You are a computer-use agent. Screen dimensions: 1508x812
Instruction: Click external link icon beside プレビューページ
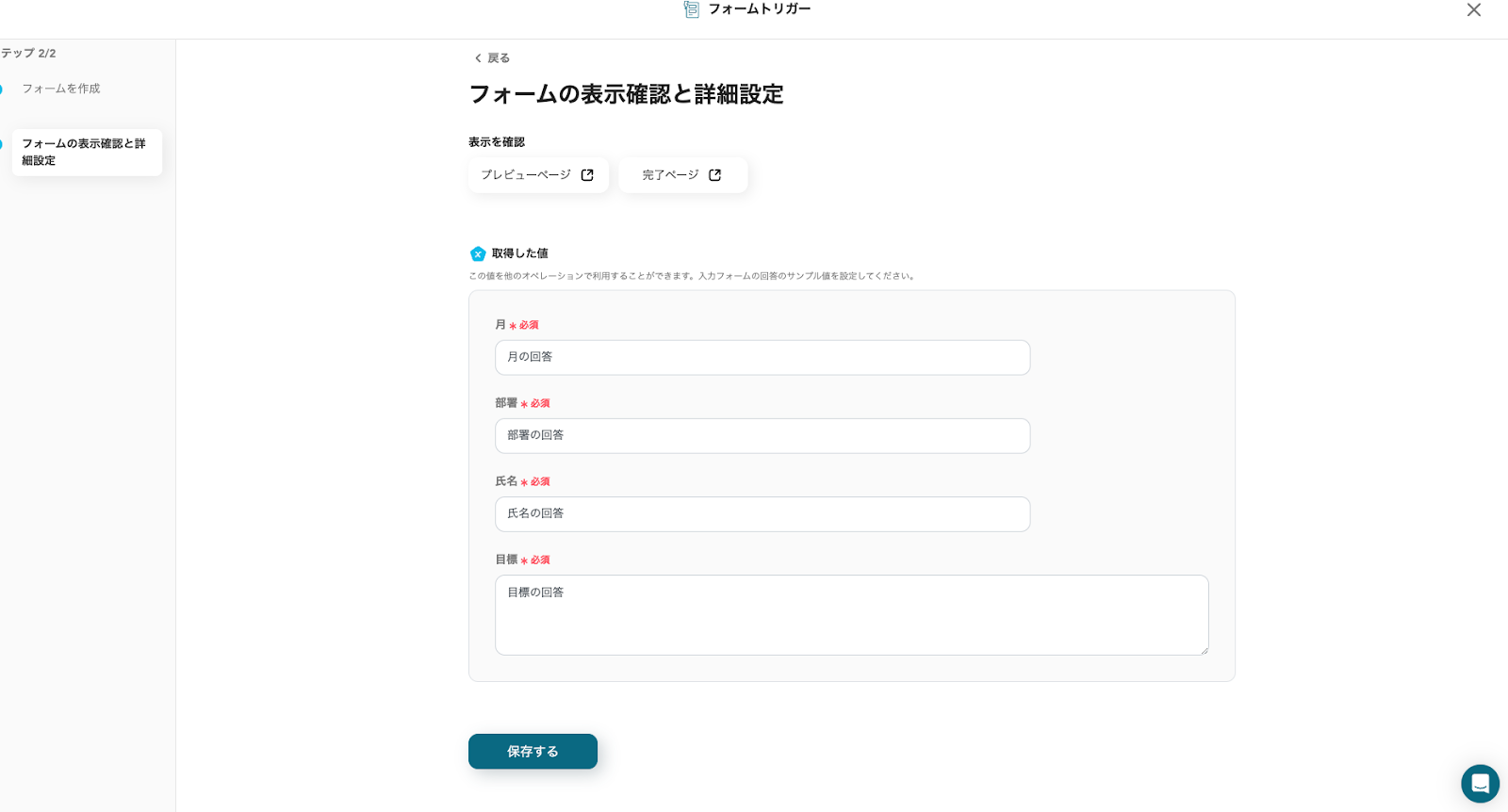point(587,175)
